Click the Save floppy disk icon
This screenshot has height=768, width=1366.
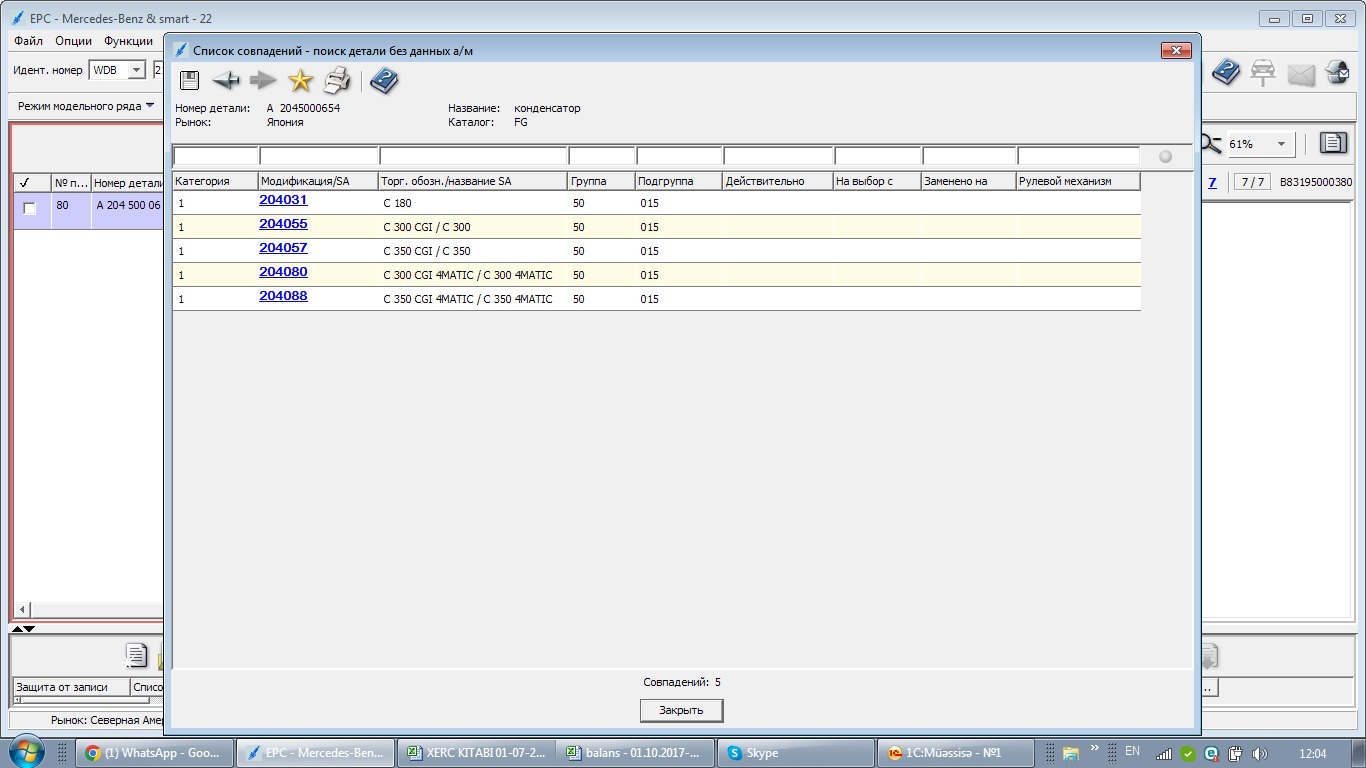[189, 82]
